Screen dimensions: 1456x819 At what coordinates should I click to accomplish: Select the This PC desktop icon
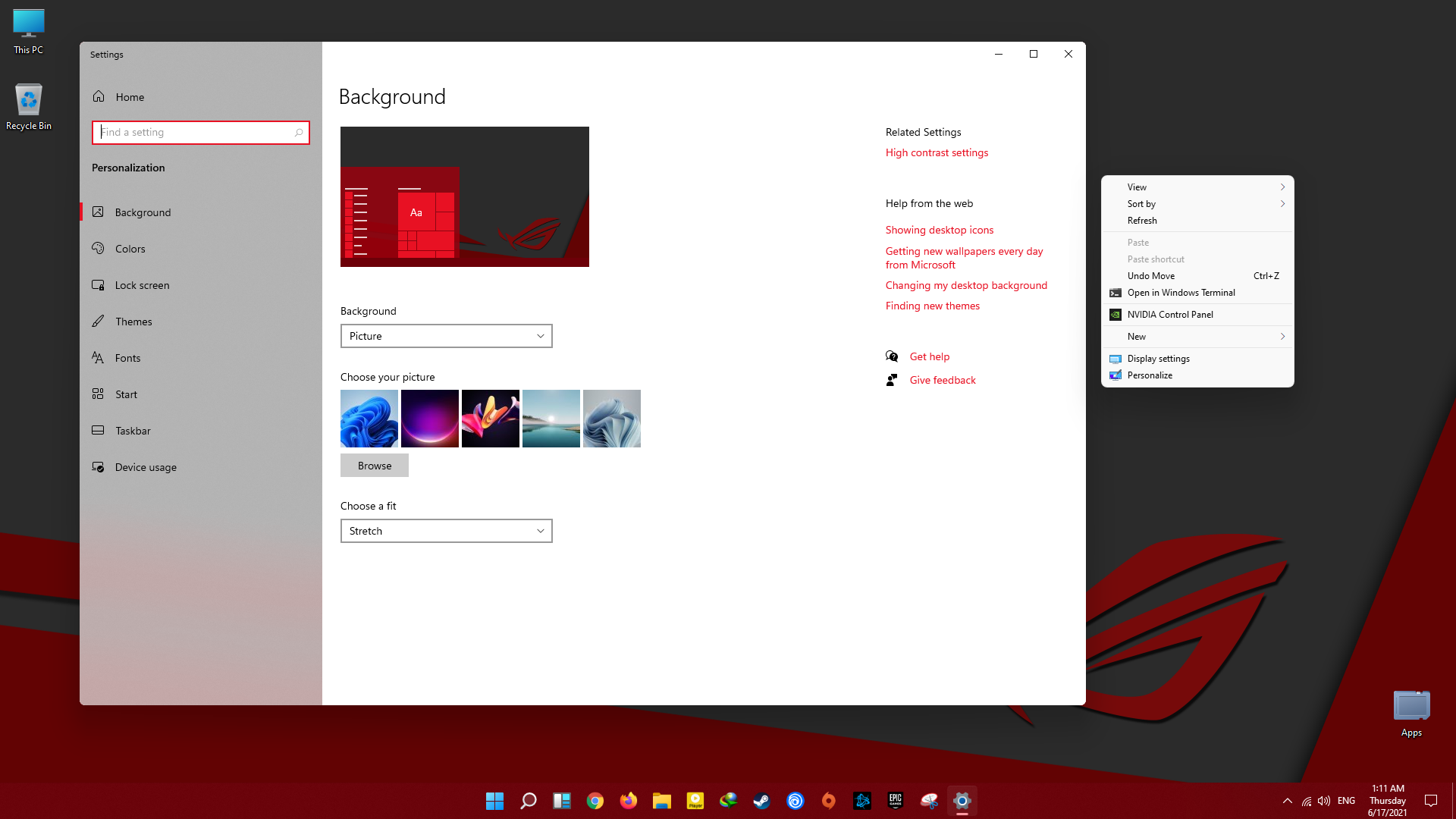(29, 32)
